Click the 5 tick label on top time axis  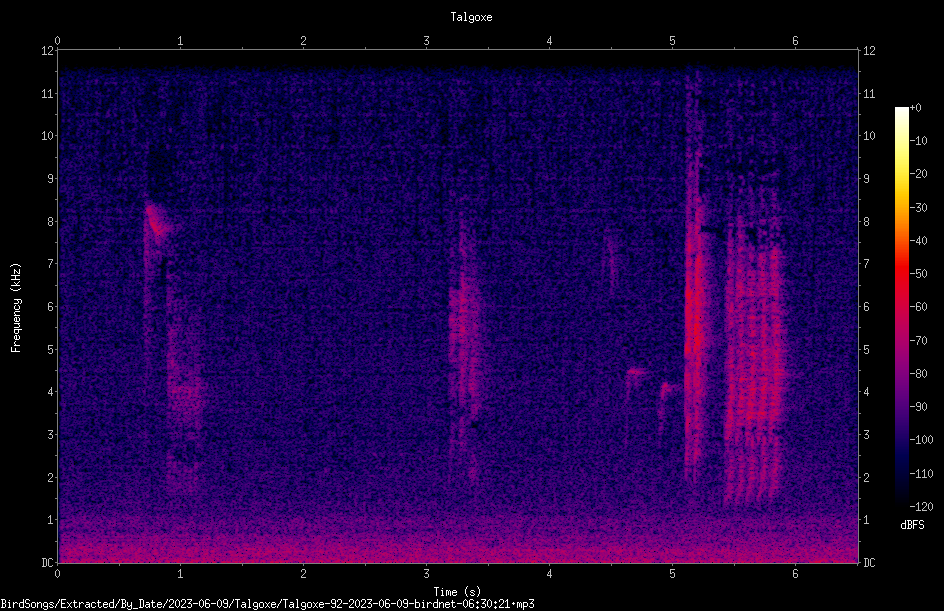(672, 41)
